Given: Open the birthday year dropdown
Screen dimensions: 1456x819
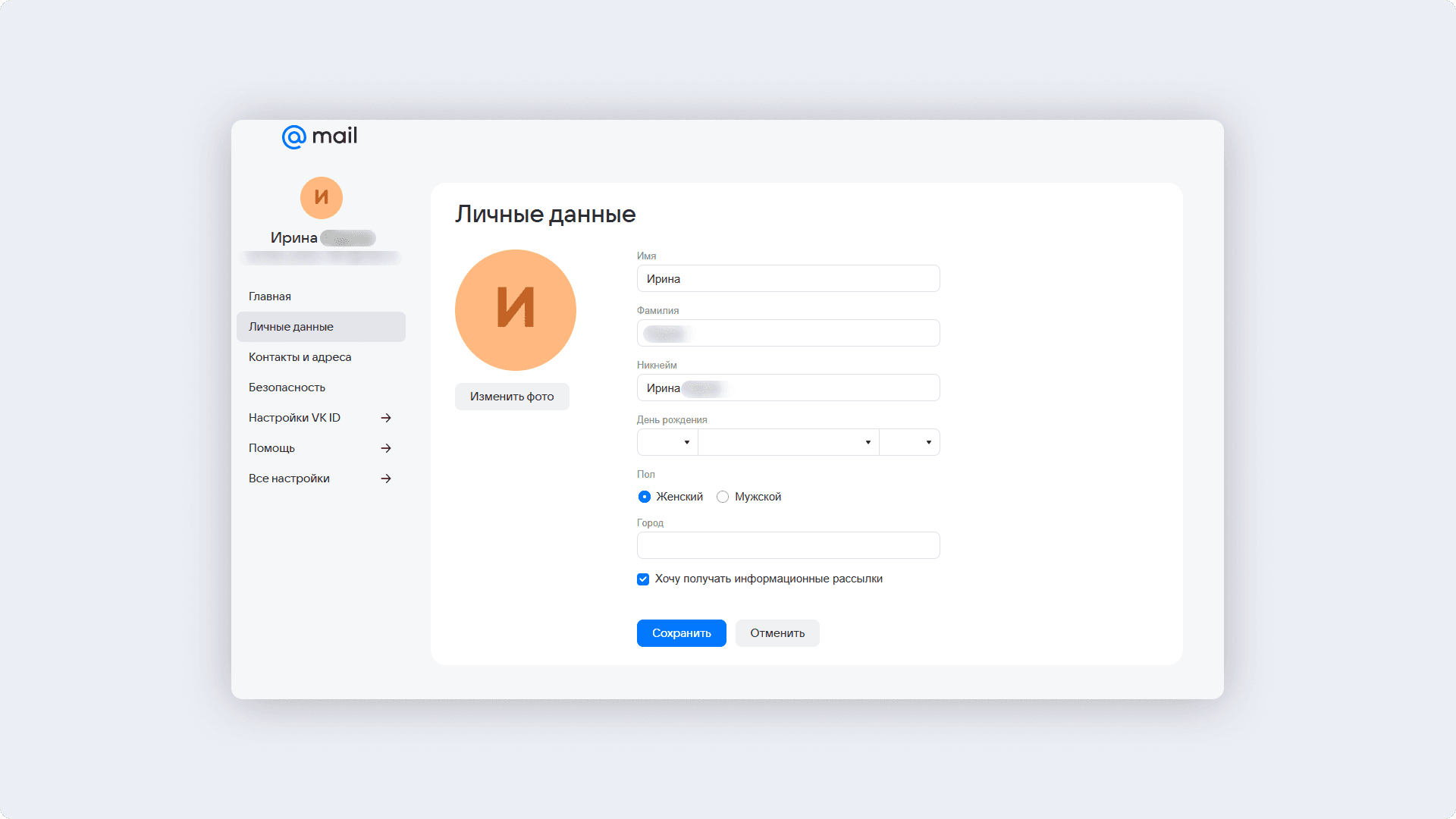Looking at the screenshot, I should [909, 442].
